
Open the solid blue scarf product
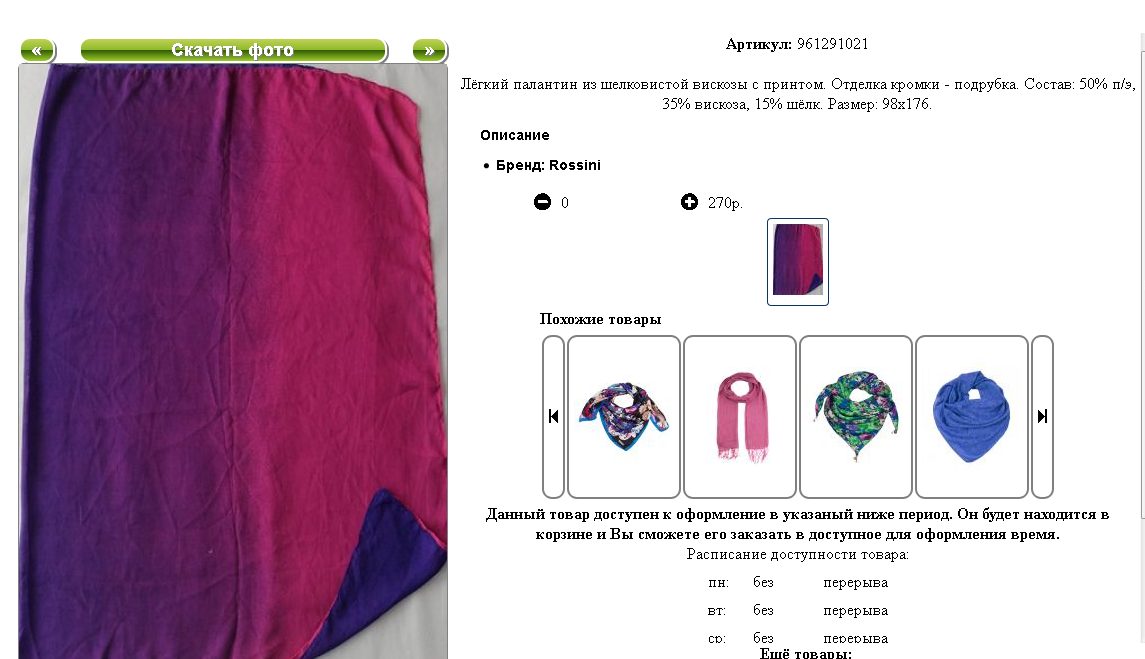click(971, 416)
